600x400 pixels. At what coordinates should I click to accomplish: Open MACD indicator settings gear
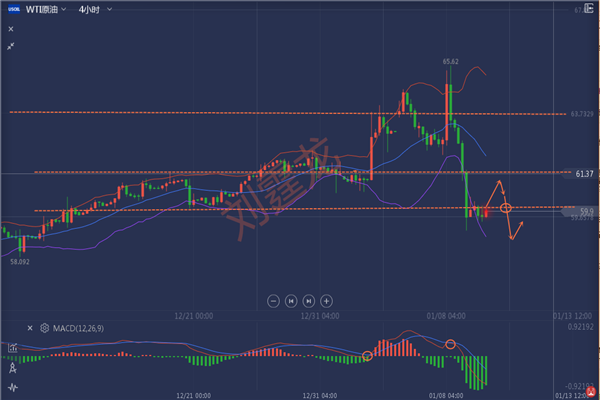pyautogui.click(x=44, y=327)
